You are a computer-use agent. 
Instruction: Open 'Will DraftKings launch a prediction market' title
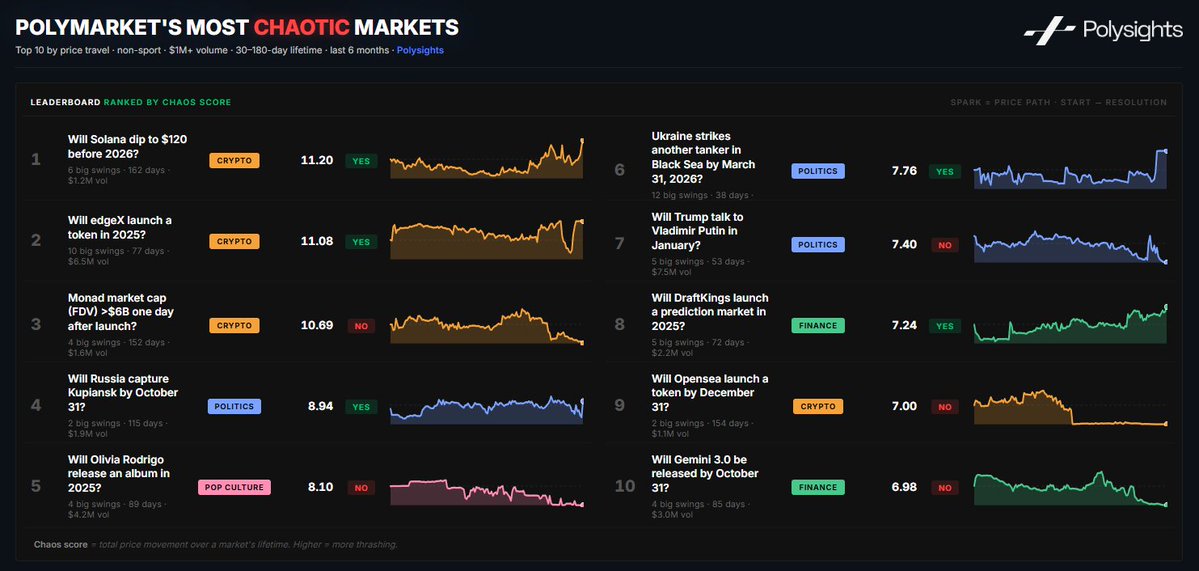pos(710,312)
